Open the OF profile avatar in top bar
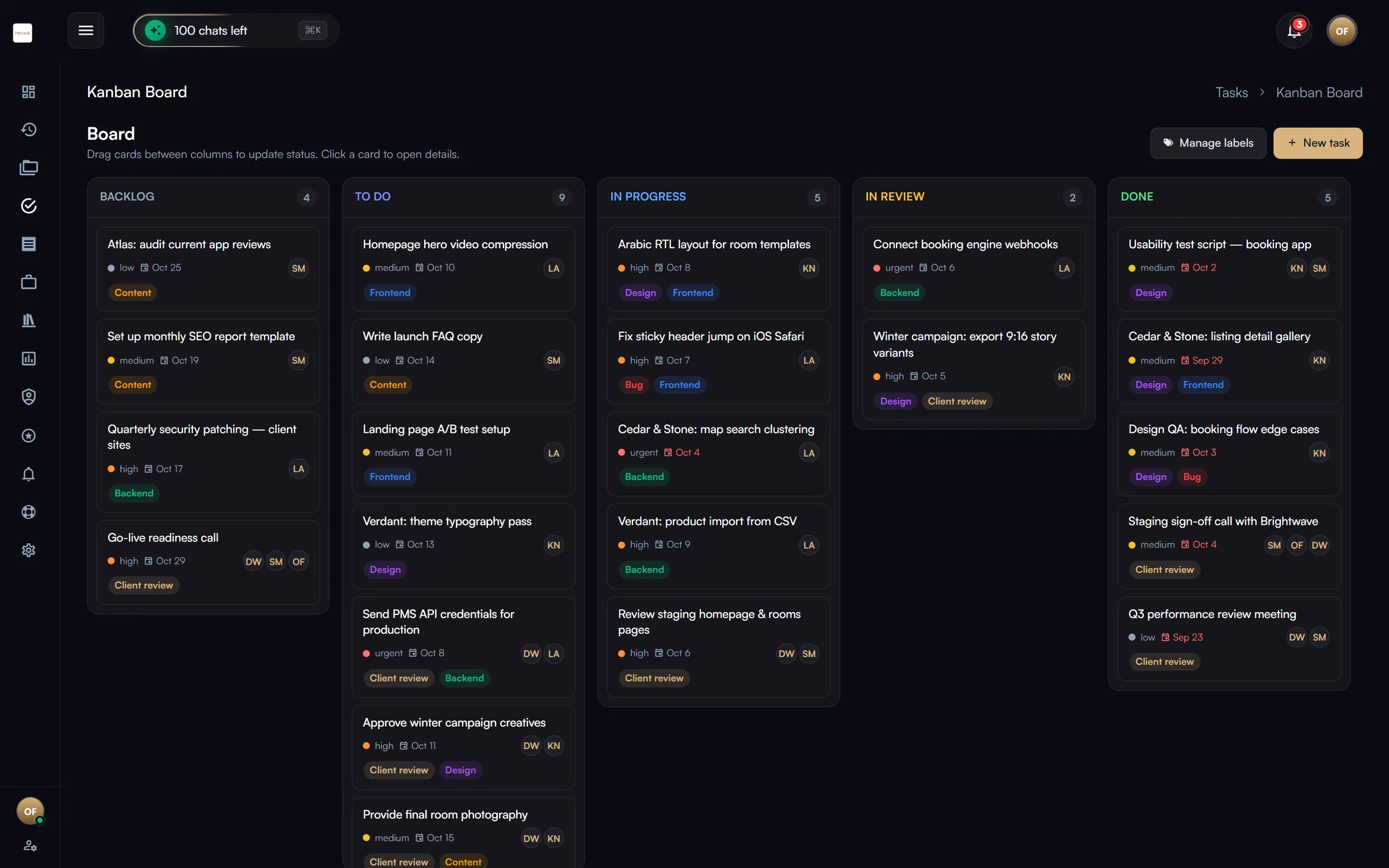This screenshot has height=868, width=1389. 1342,31
